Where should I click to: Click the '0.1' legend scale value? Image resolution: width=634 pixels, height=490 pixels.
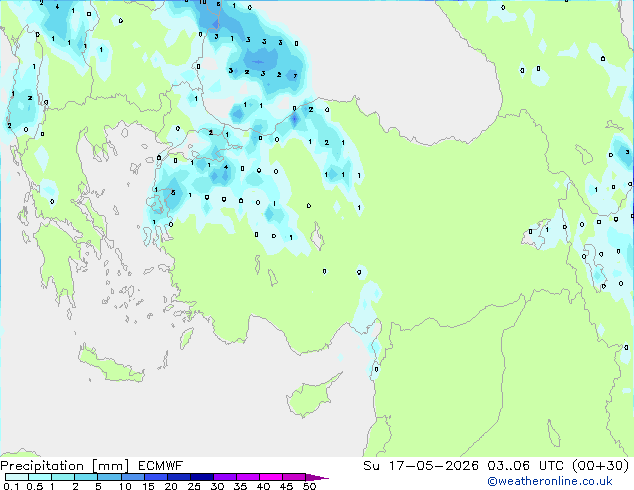coord(11,486)
